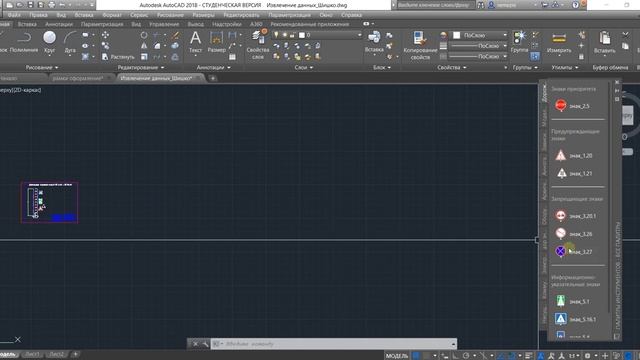Screen dimensions: 640x360
Task: Click the Print icon in quick access toolbar
Action: point(52,5)
